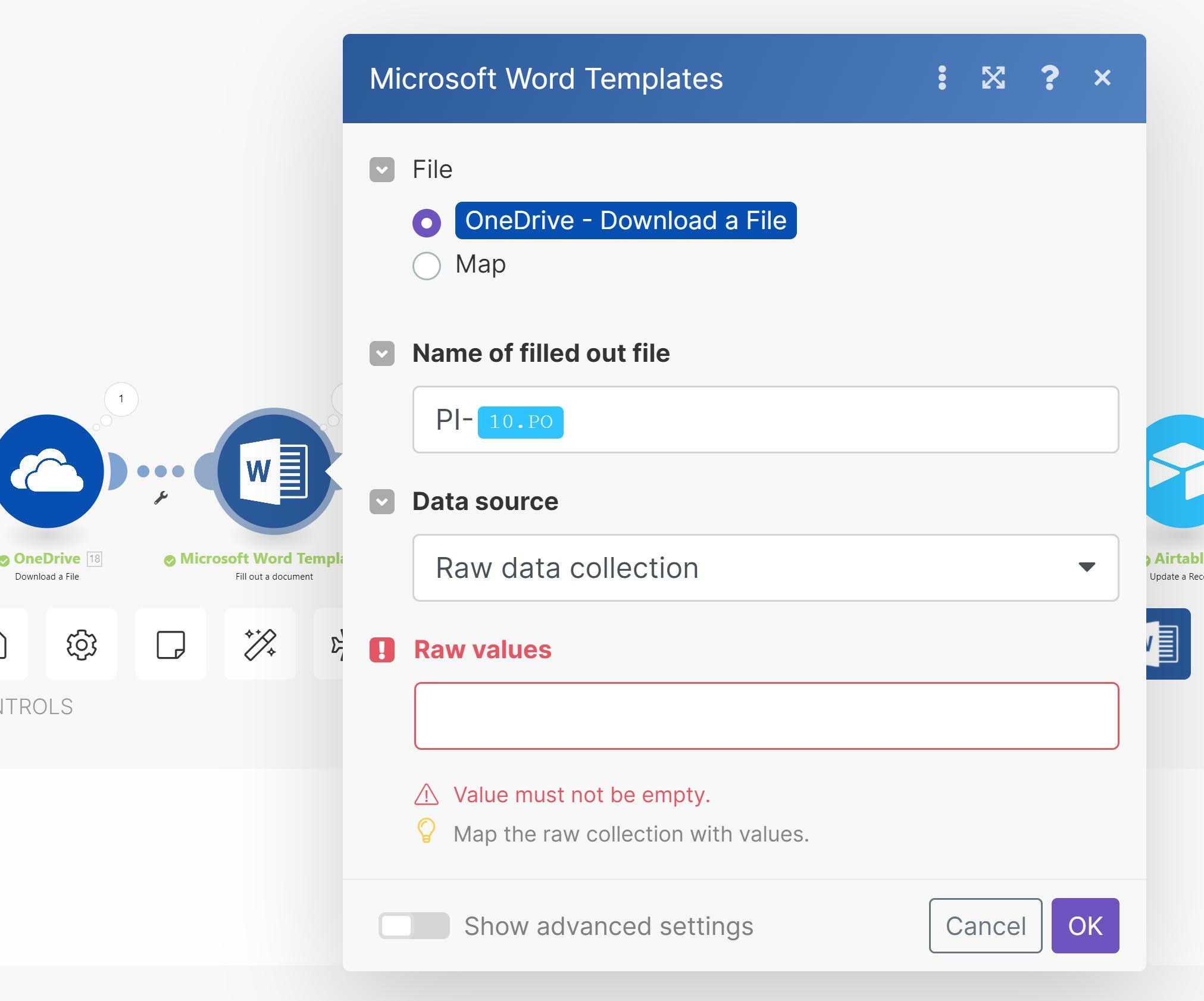This screenshot has height=1001, width=1204.
Task: Open help via the question mark icon
Action: tap(1049, 78)
